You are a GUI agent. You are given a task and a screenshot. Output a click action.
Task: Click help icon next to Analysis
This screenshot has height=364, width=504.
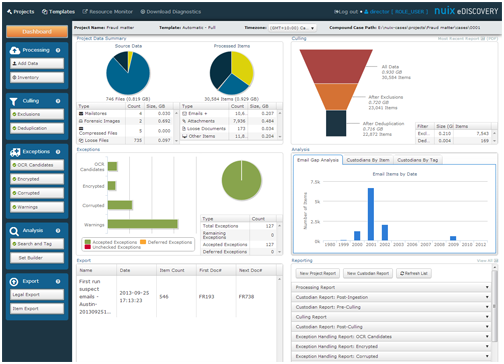tap(58, 231)
